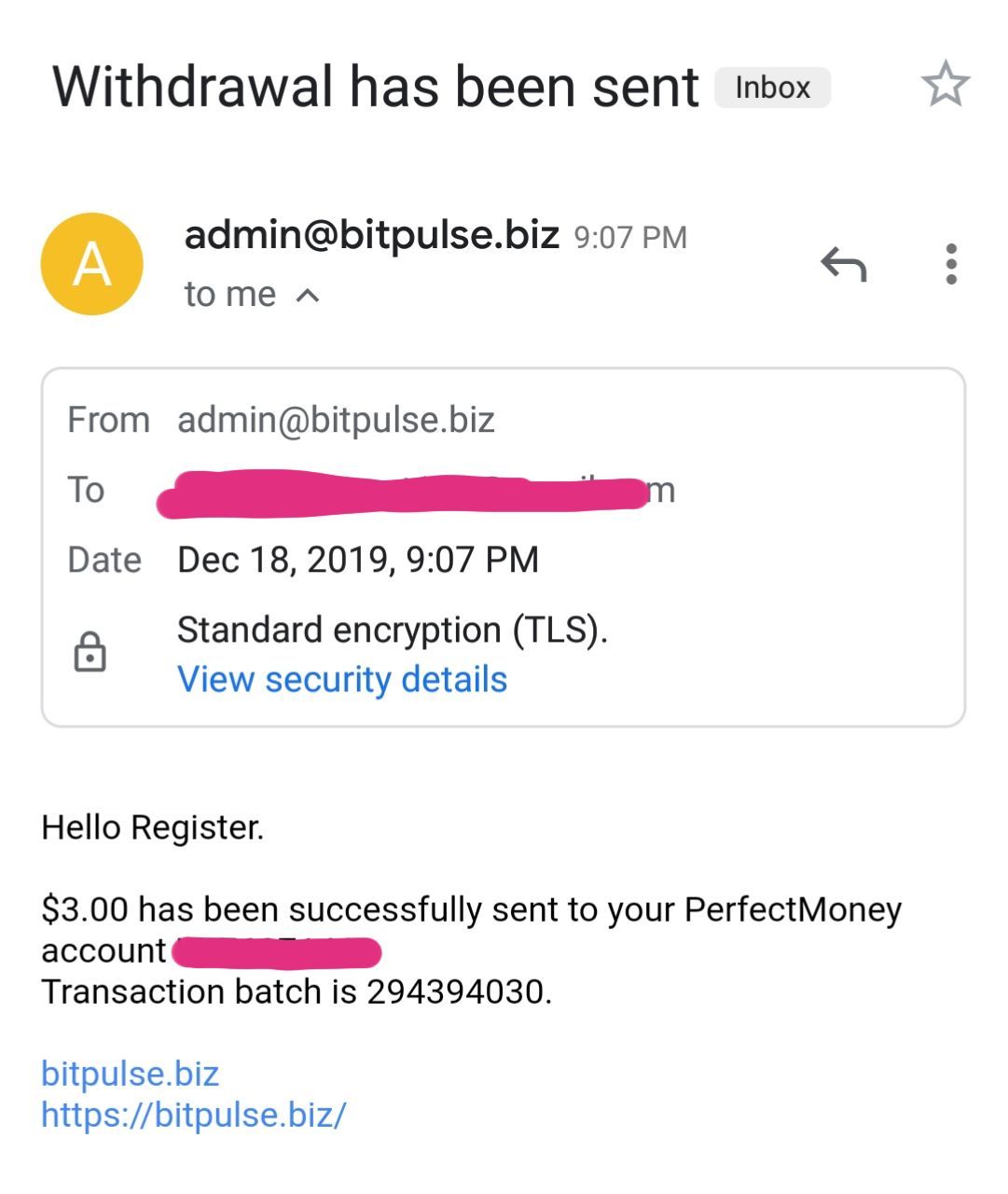Tap sender name admin@bitpulse.biz in the header
Viewport: 1008px width, 1194px height.
(371, 234)
